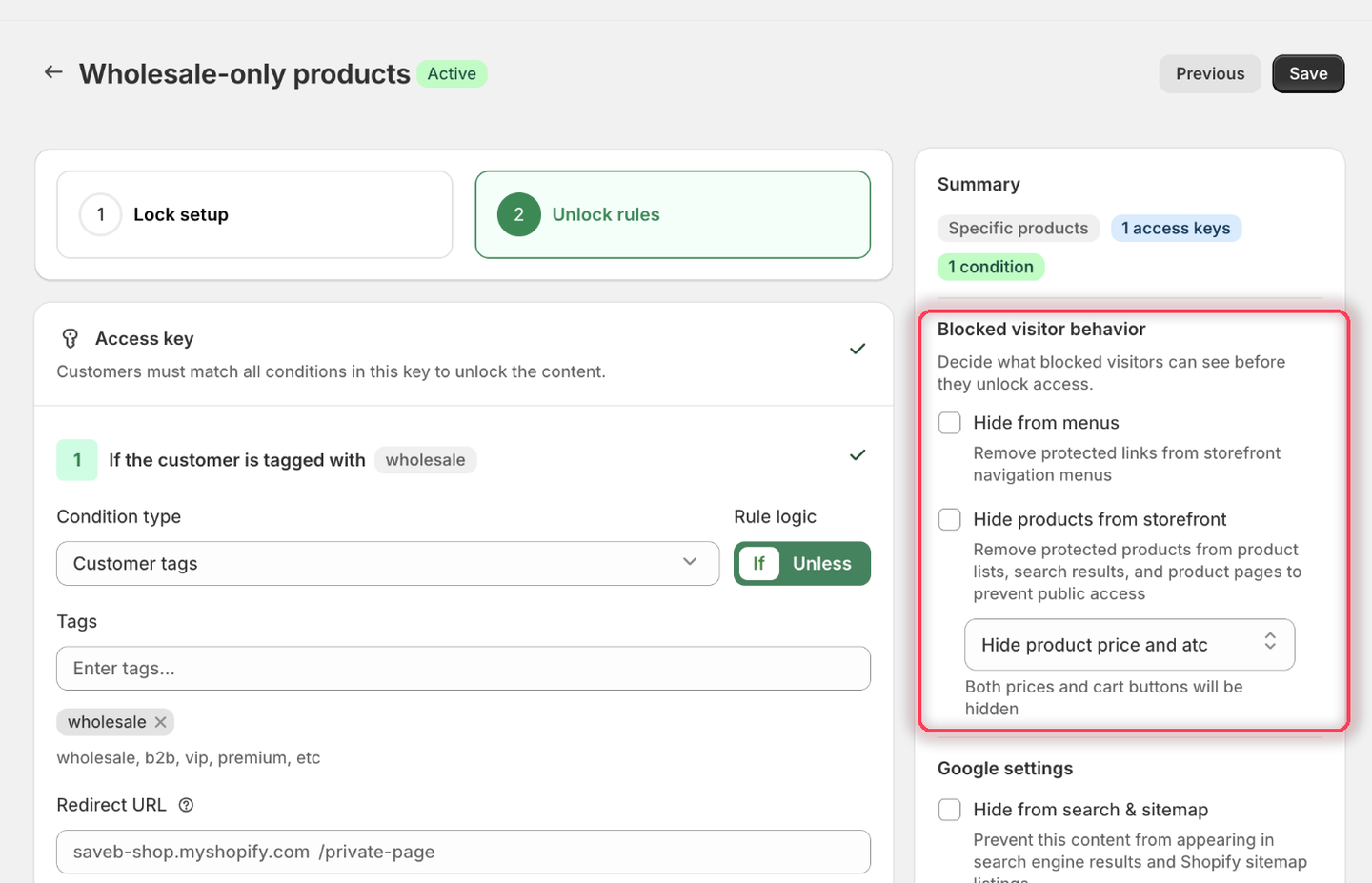
Task: Click the wholesale badge in condition header
Action: pyautogui.click(x=425, y=460)
